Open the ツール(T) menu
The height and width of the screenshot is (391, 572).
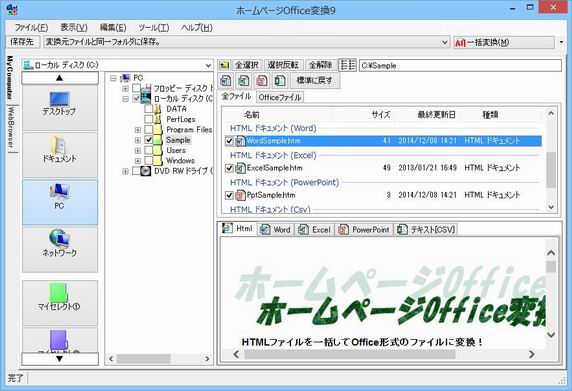154,27
